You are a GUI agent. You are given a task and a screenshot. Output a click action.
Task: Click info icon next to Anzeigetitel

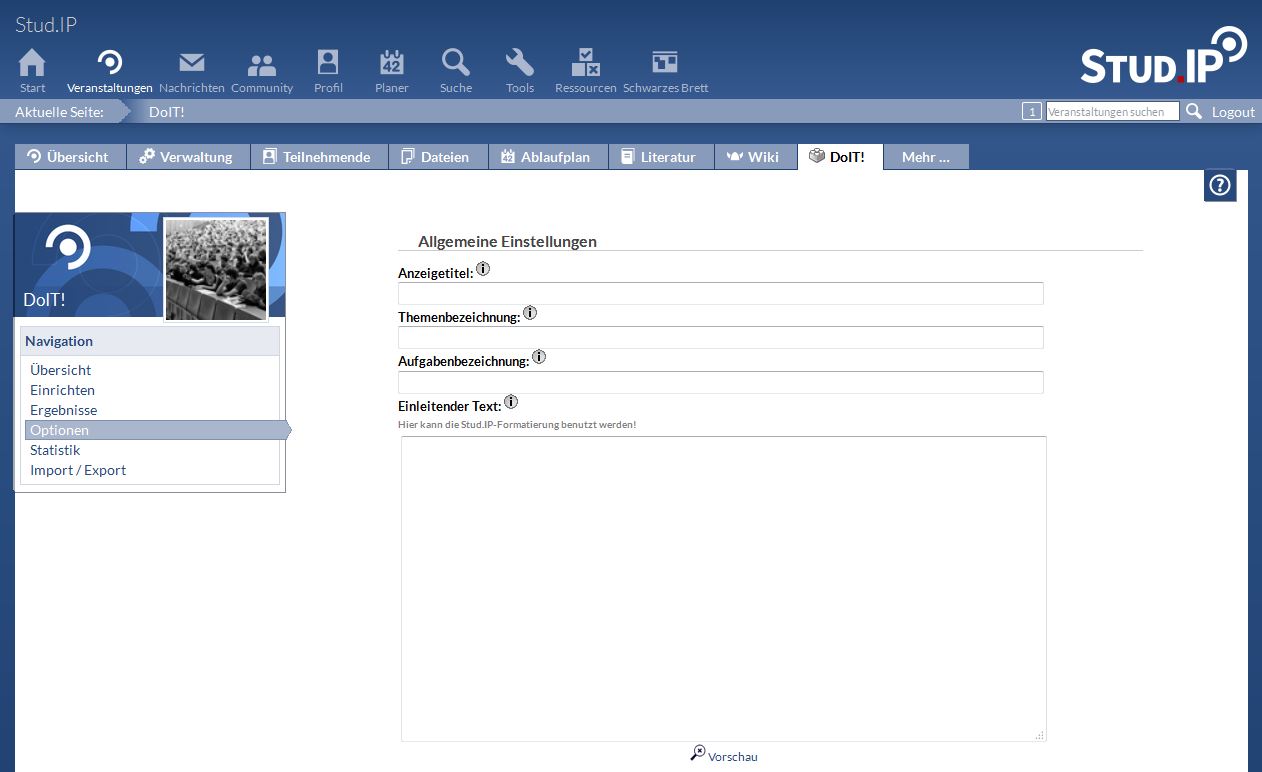[x=483, y=269]
